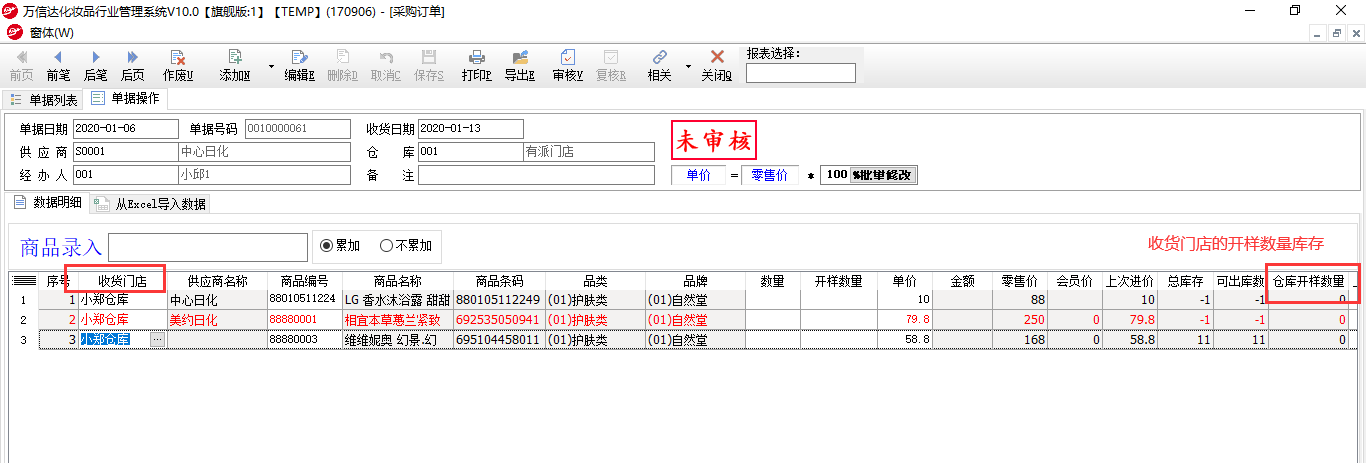Click the 收货门店 column header
This screenshot has height=463, width=1366.
tap(122, 281)
